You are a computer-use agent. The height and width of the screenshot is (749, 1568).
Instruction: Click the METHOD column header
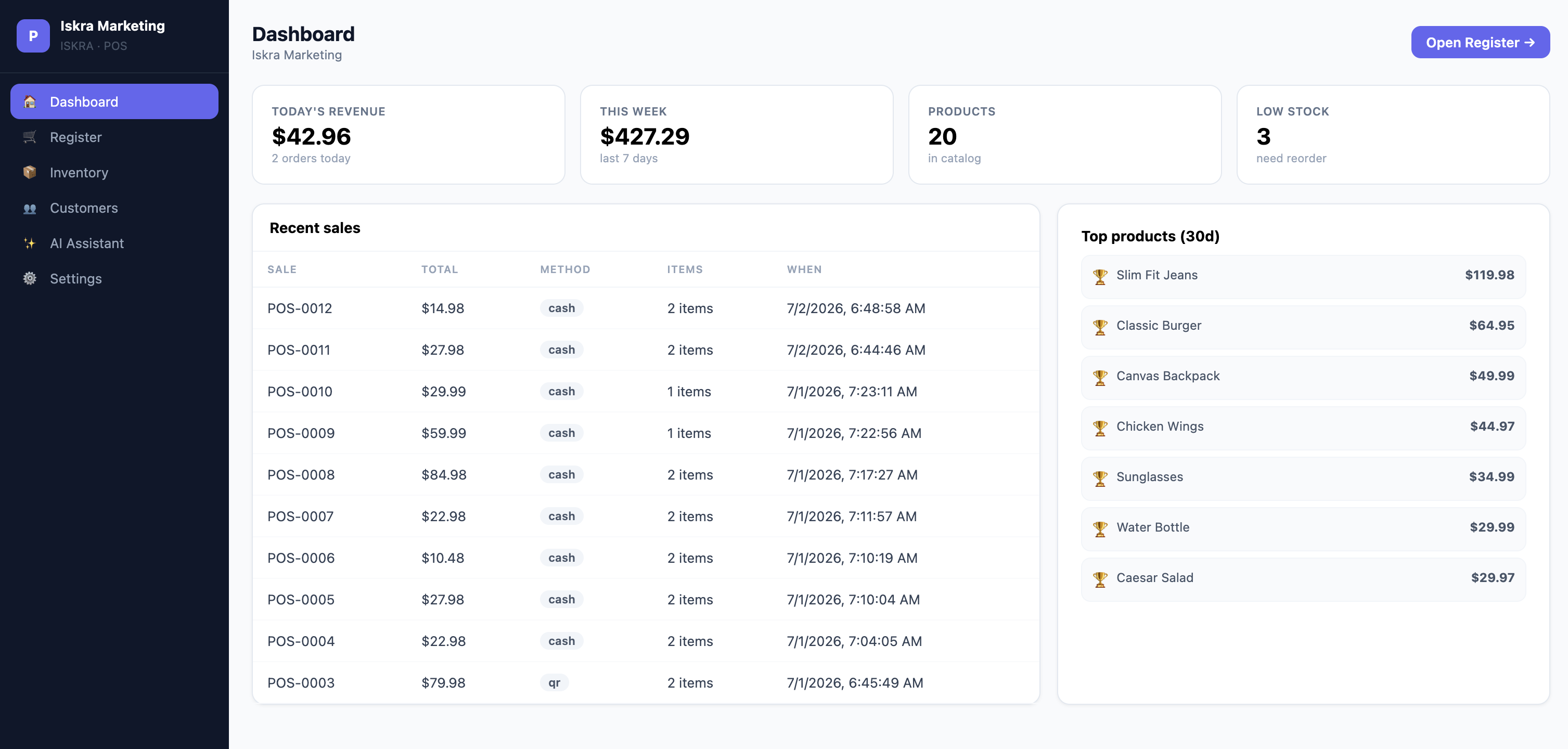[565, 269]
